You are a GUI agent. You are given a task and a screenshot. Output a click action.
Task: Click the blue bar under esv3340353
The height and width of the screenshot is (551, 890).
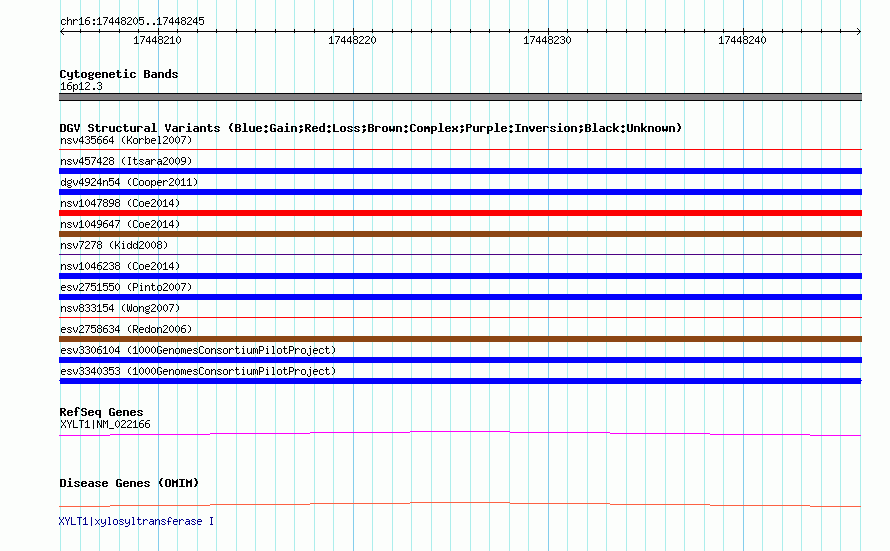(460, 381)
